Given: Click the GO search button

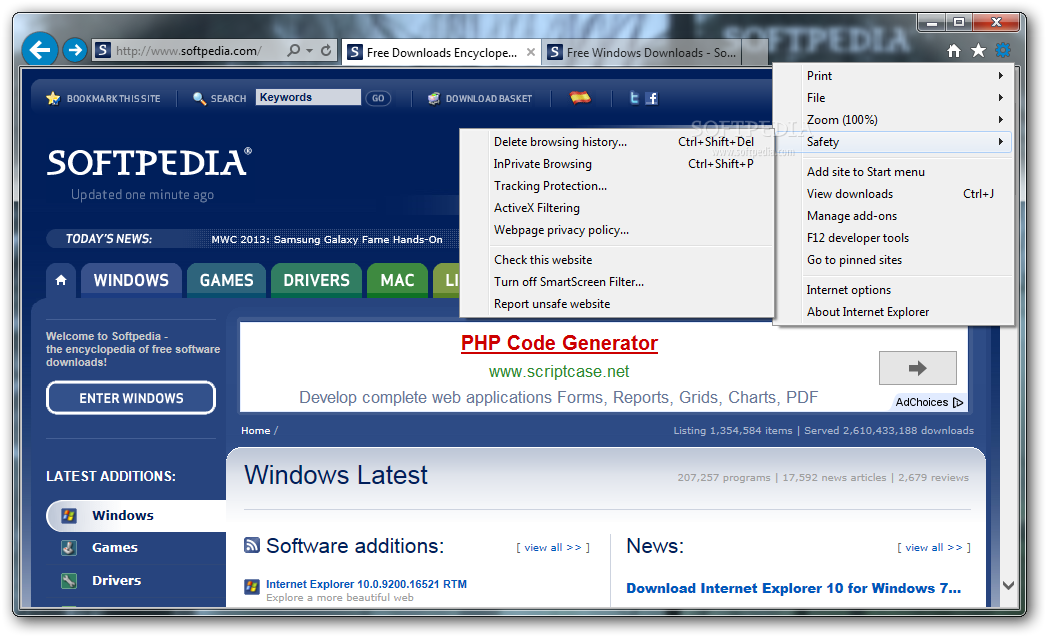Looking at the screenshot, I should coord(378,98).
